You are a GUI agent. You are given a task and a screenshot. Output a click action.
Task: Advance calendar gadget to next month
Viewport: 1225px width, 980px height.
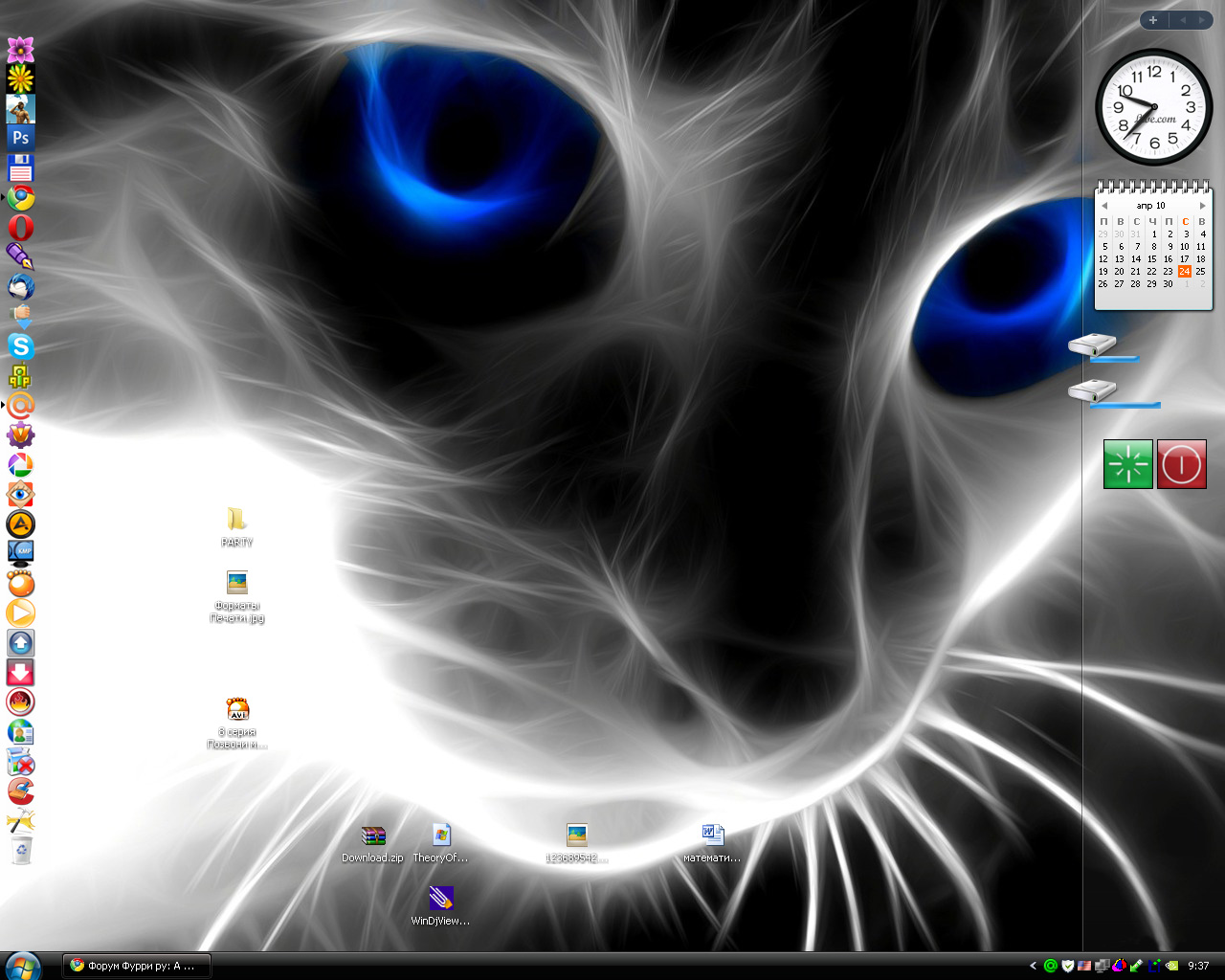pos(1202,206)
